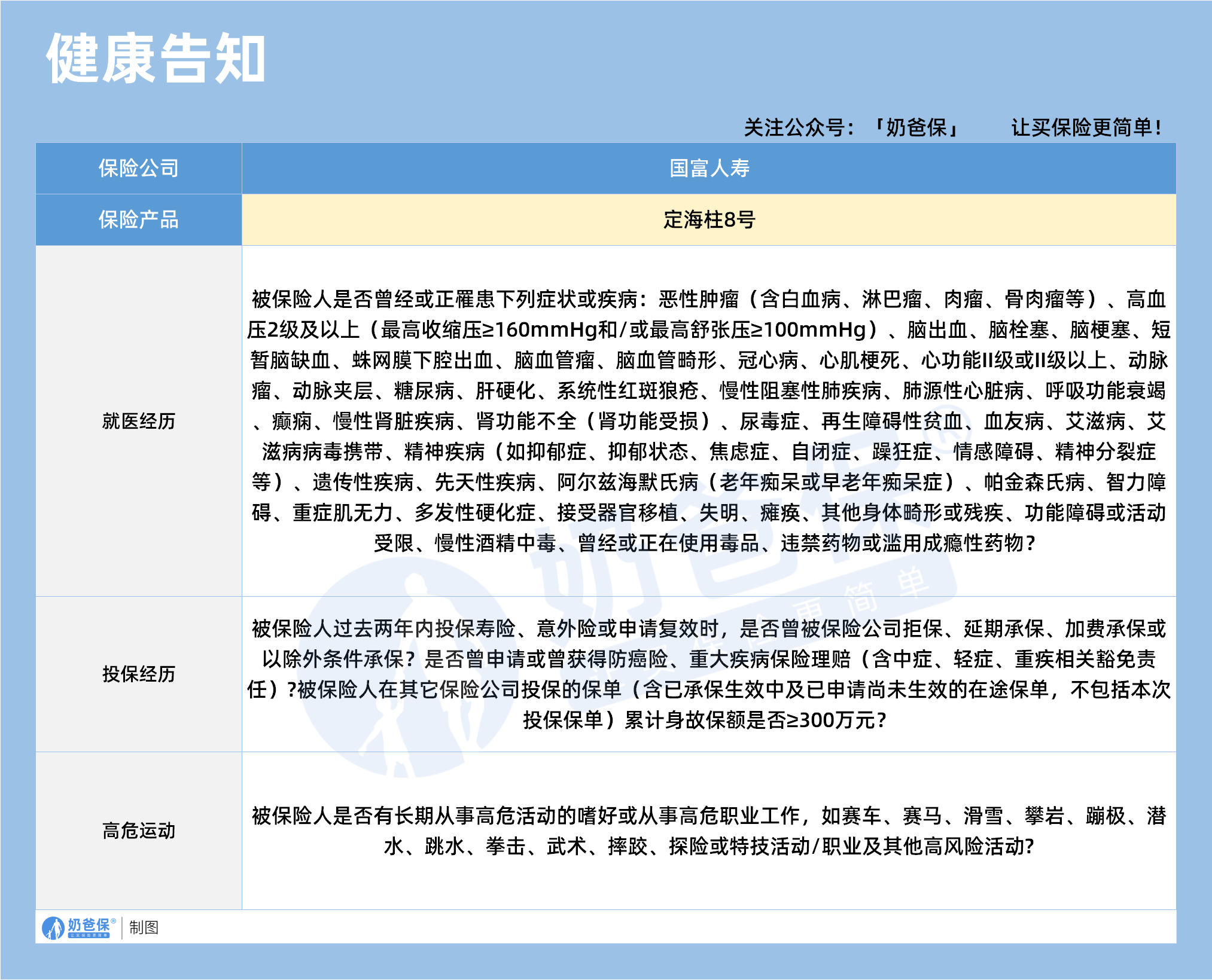Screen dimensions: 1212x980
Task: Click the 制图 text beside the logo
Action: tap(144, 927)
